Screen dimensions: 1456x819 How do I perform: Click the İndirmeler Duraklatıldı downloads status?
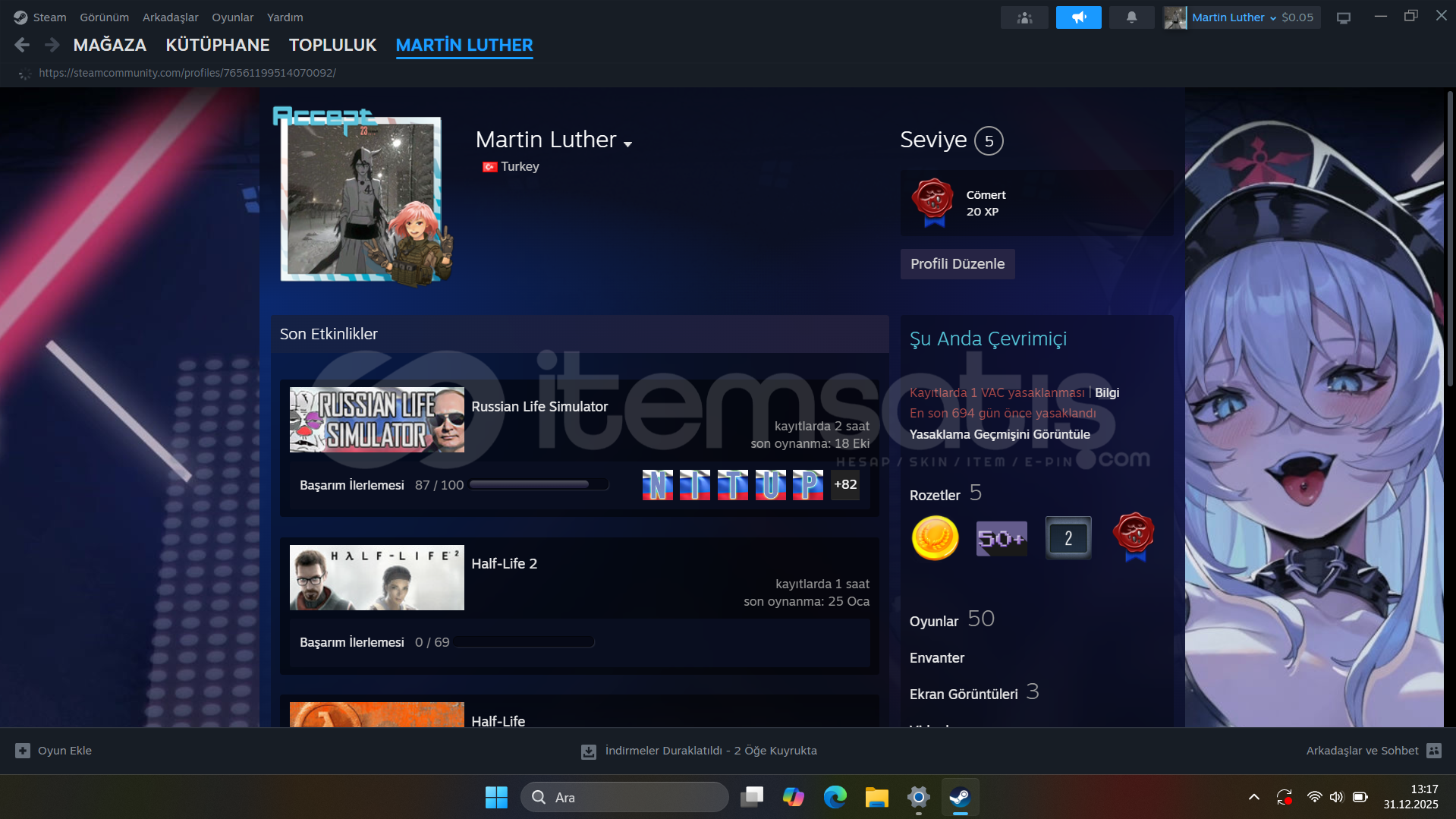pyautogui.click(x=711, y=751)
